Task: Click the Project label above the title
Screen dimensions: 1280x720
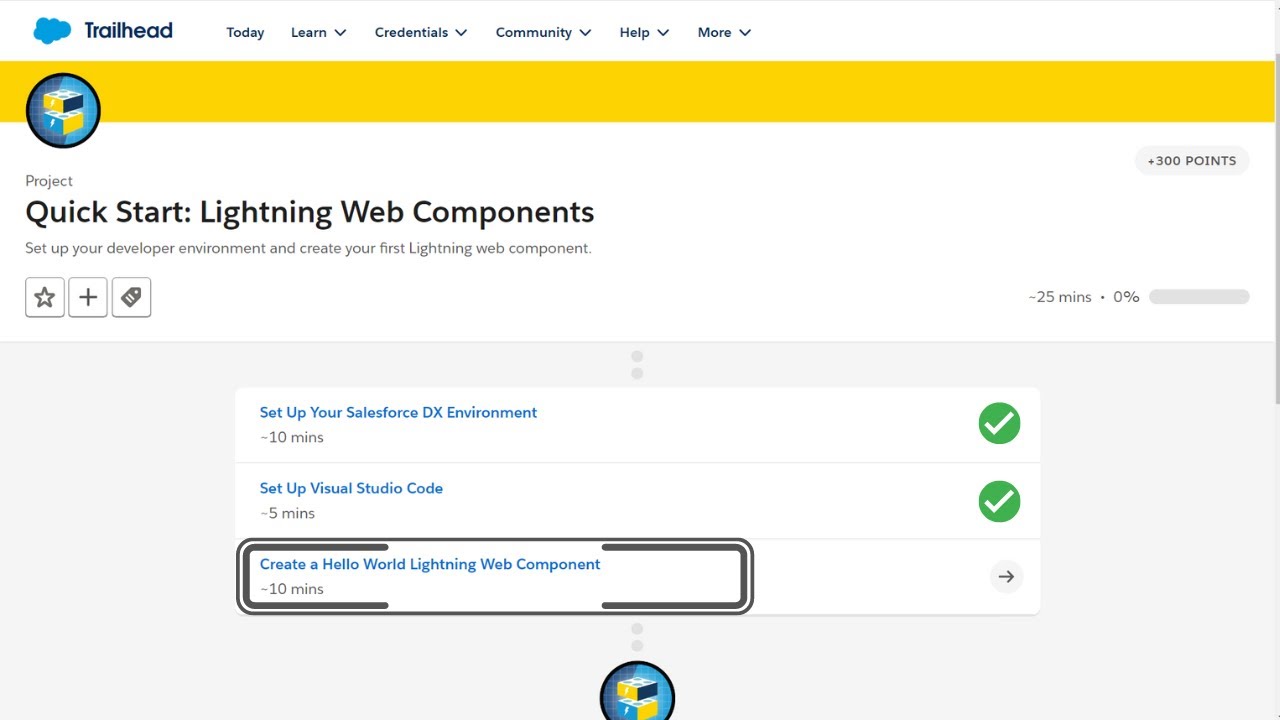Action: (x=49, y=181)
